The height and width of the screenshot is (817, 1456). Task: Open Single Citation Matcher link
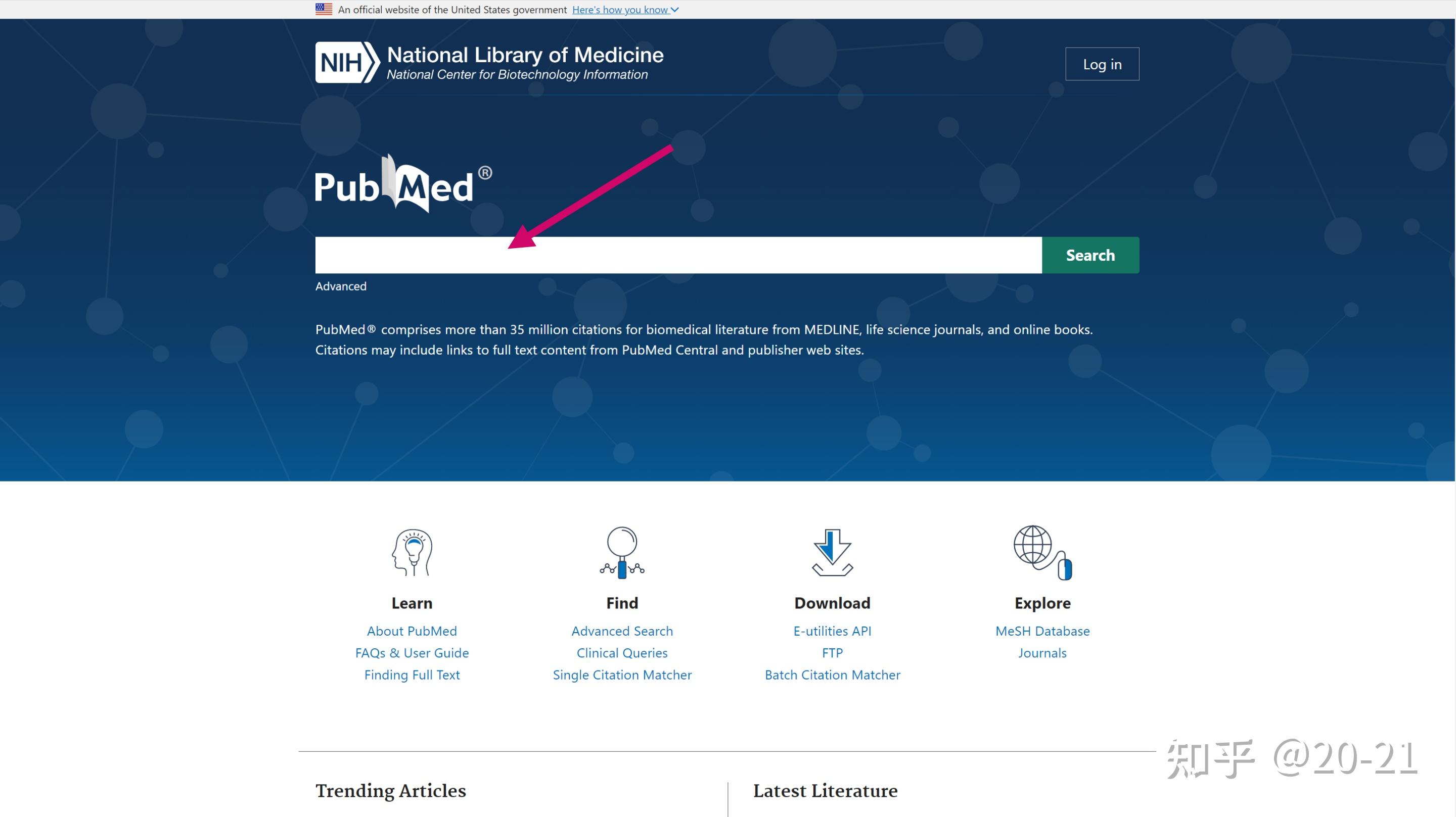pyautogui.click(x=622, y=675)
